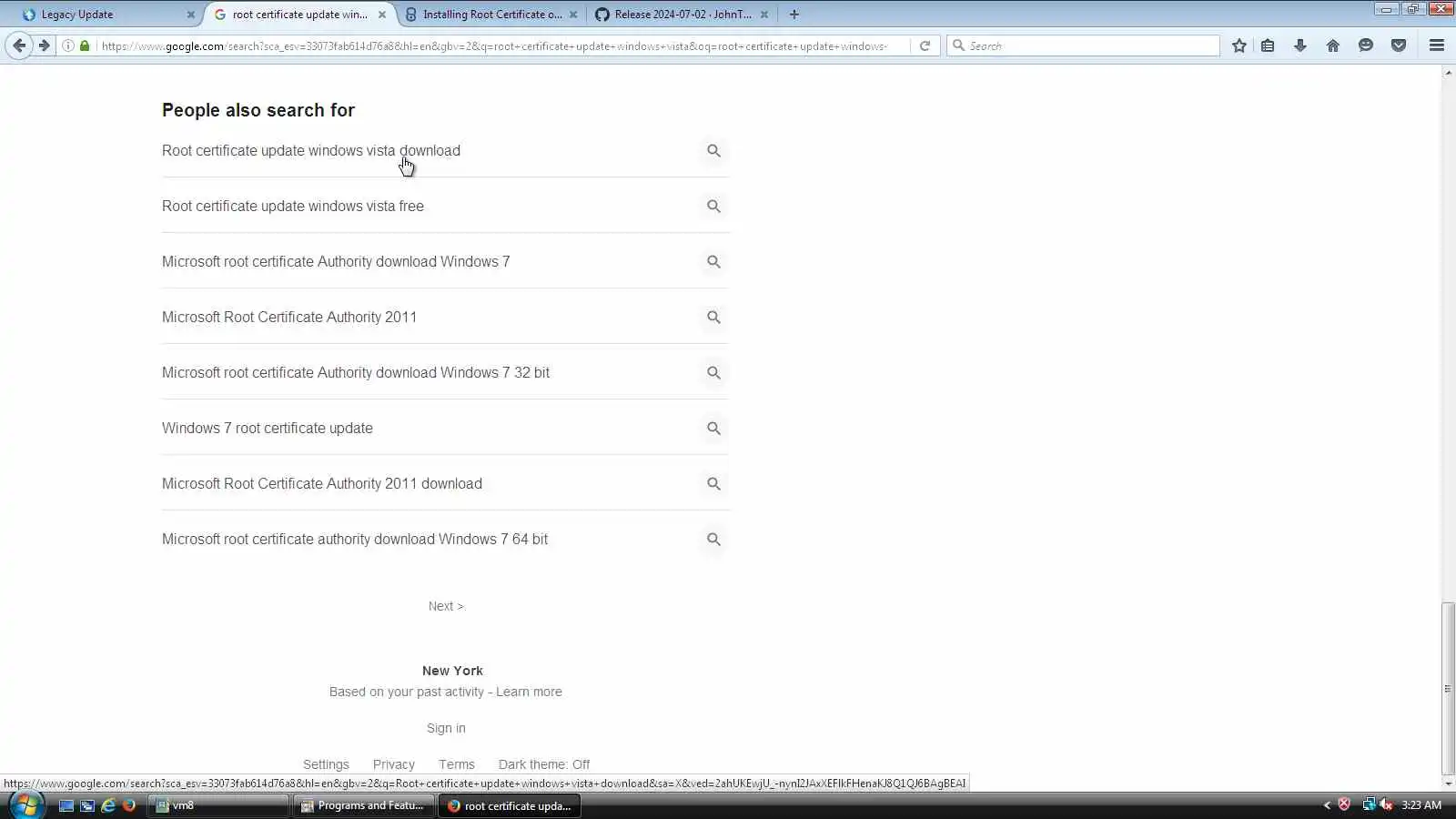Open 'Windows 7 root certificate update' suggestion
Screen dimensions: 1456x819
pyautogui.click(x=268, y=429)
